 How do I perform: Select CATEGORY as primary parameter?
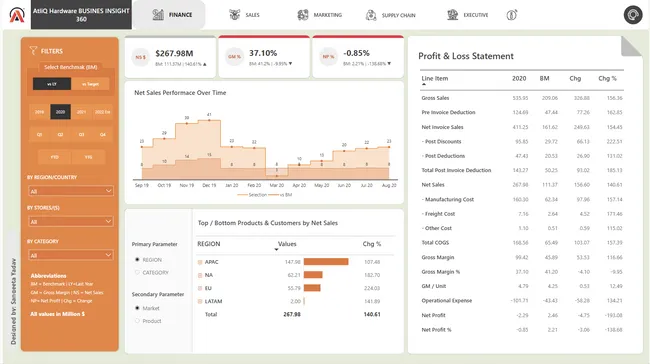coord(137,272)
